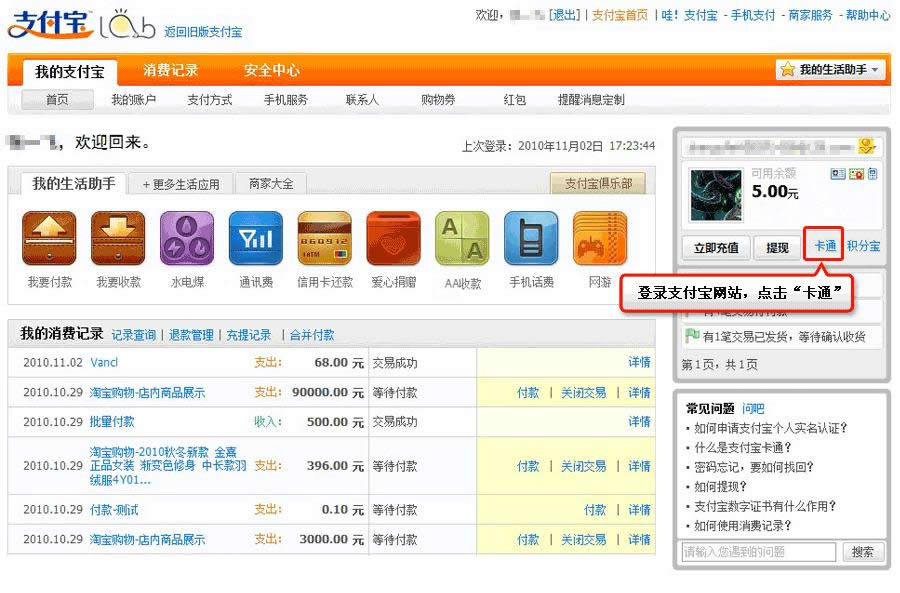900x593 pixels.
Task: Open the 通讯费 signal-bars icon
Action: pyautogui.click(x=256, y=239)
